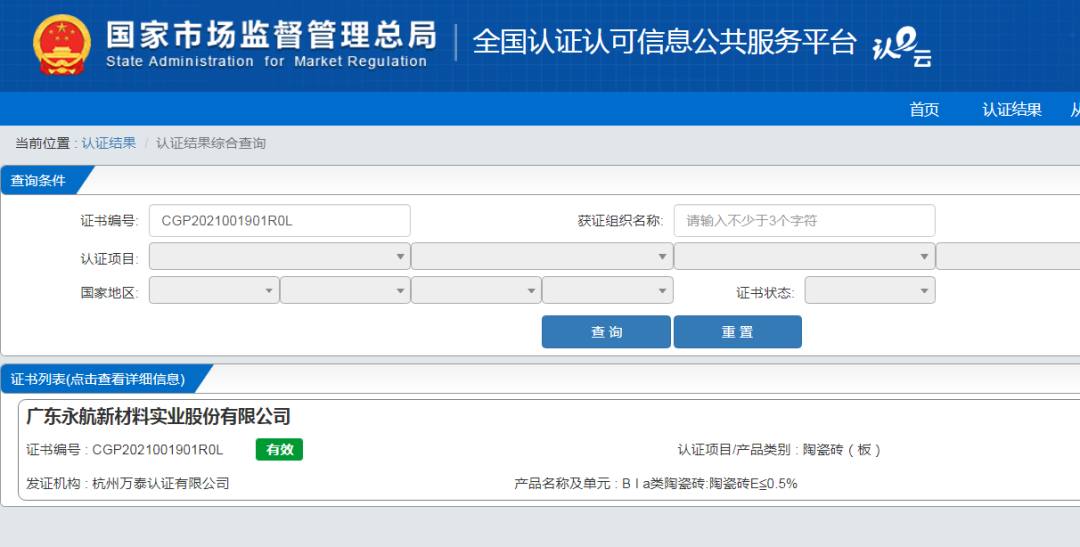Click the national emblem logo

point(62,45)
